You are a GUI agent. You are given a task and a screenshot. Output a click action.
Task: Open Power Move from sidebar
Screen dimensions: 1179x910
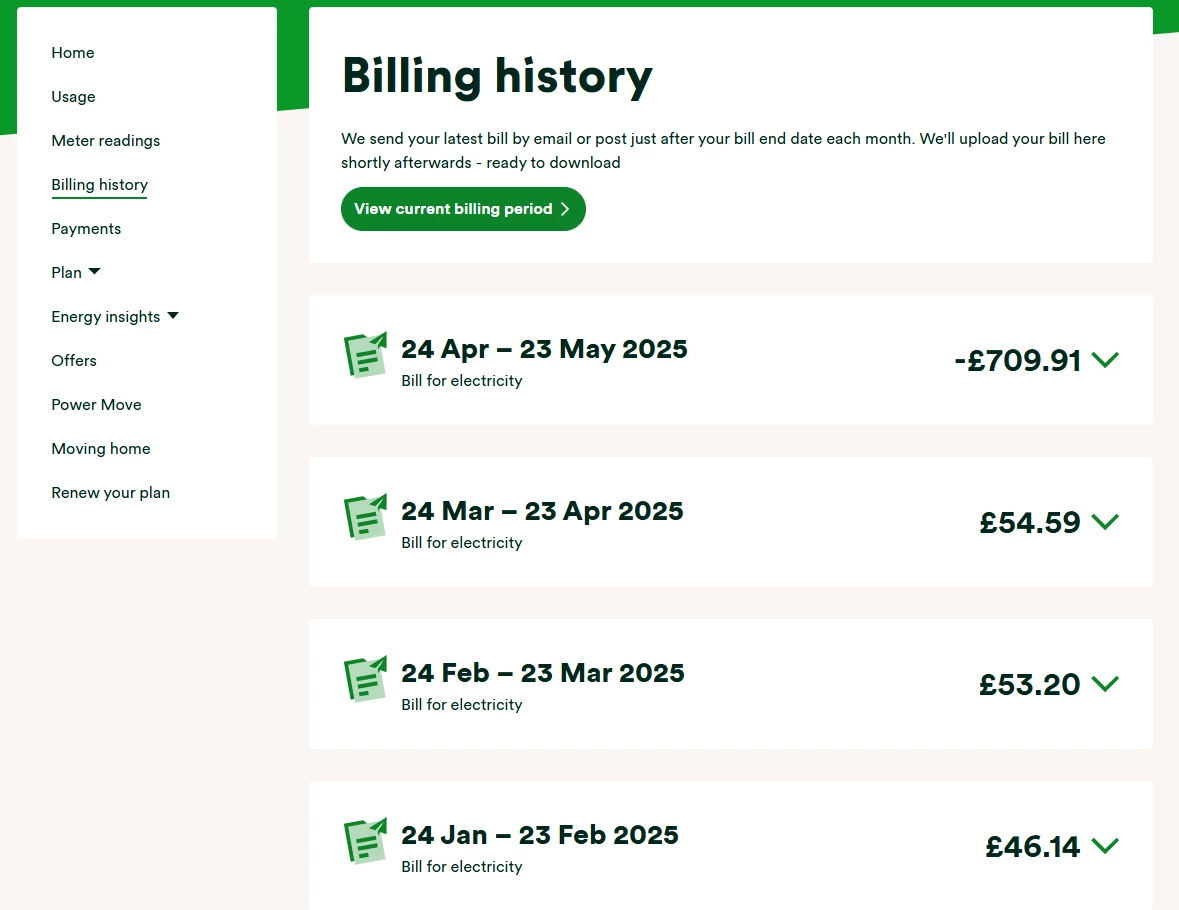pyautogui.click(x=96, y=405)
